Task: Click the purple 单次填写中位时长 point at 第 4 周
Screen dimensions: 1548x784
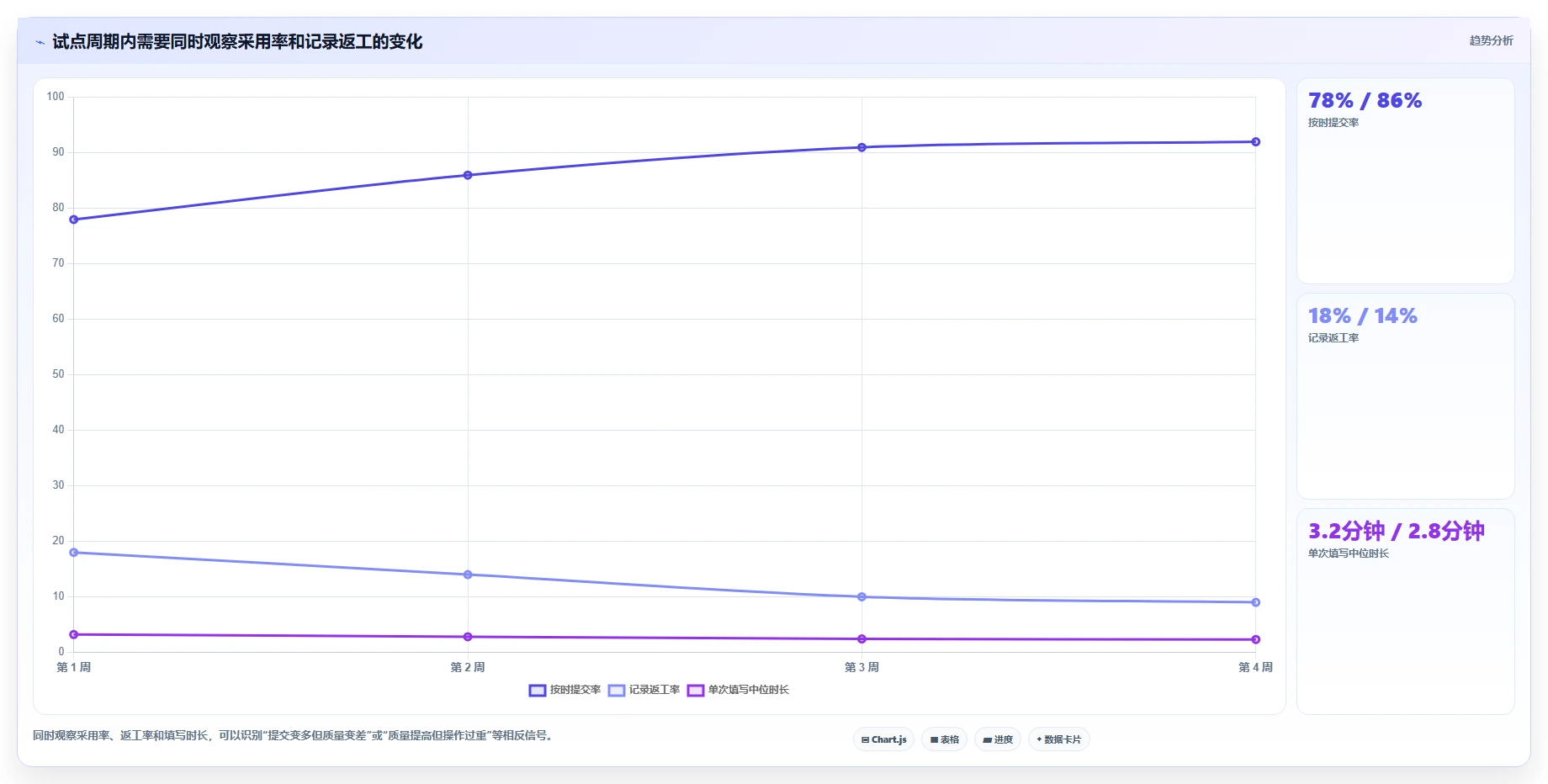Action: [1255, 640]
